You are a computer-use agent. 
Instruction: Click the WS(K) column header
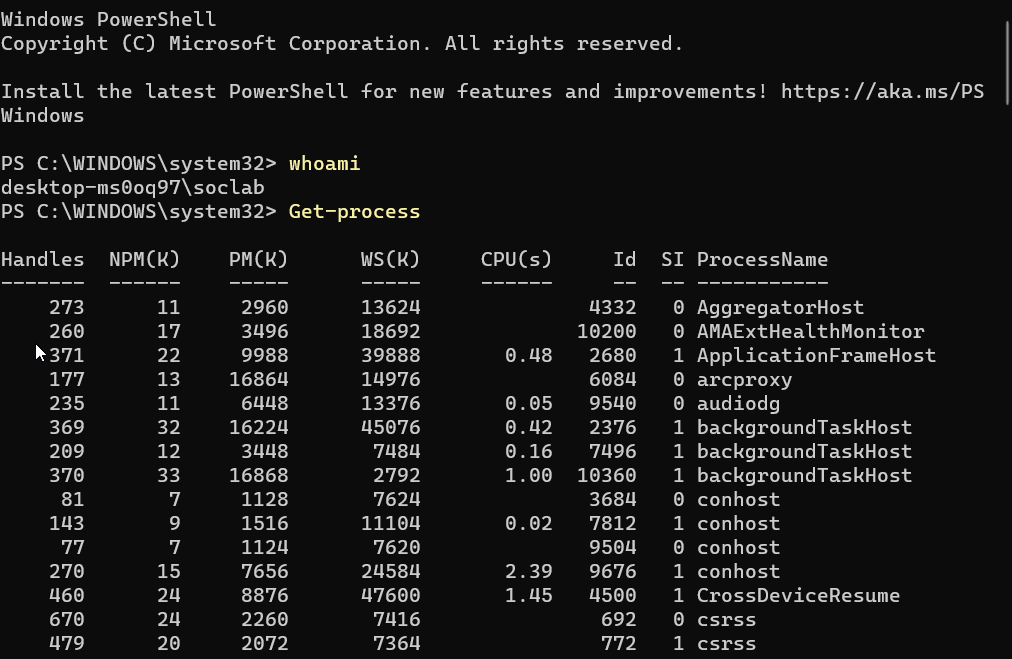click(390, 259)
